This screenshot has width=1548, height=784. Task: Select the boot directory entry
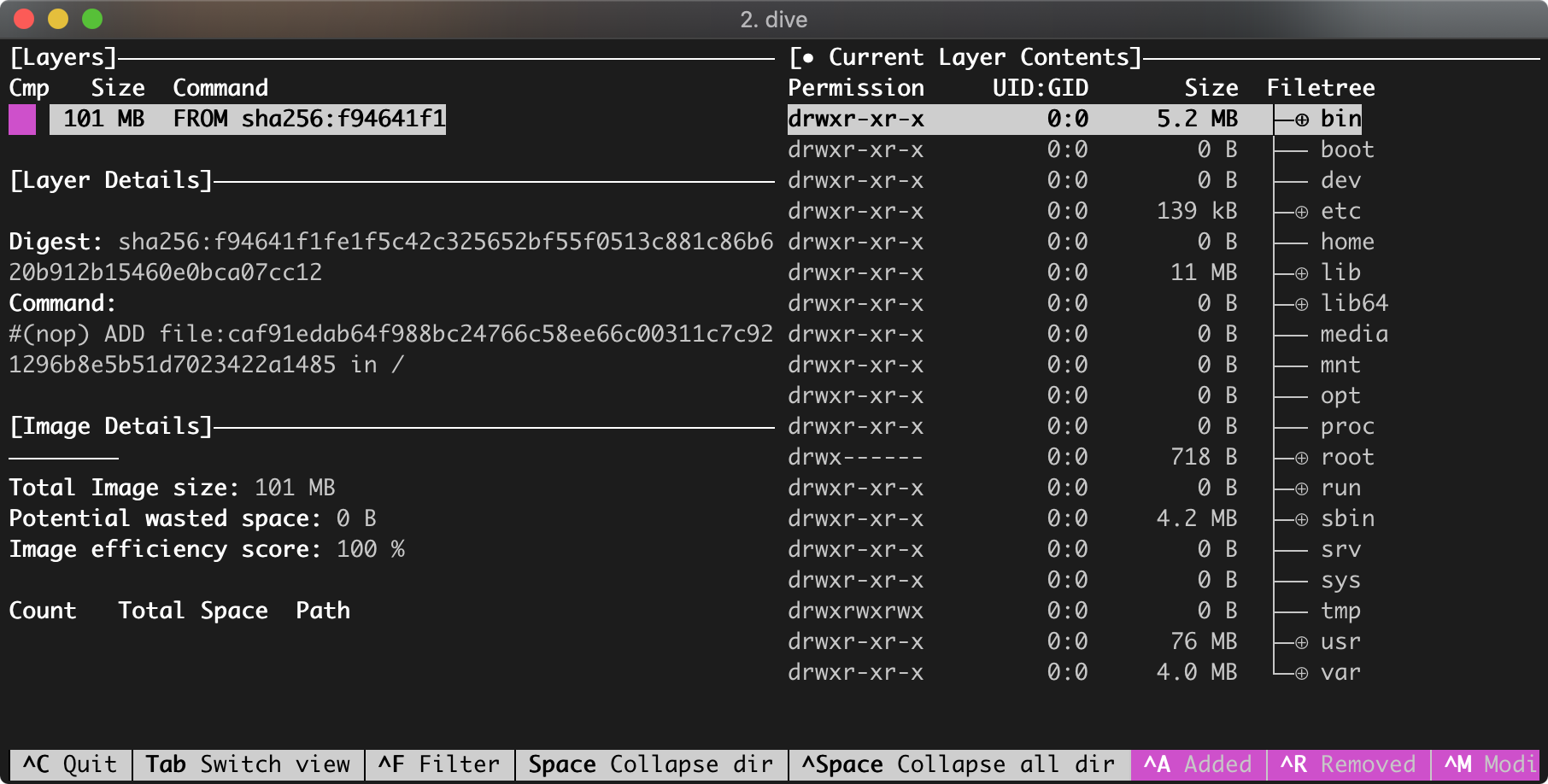point(1346,149)
